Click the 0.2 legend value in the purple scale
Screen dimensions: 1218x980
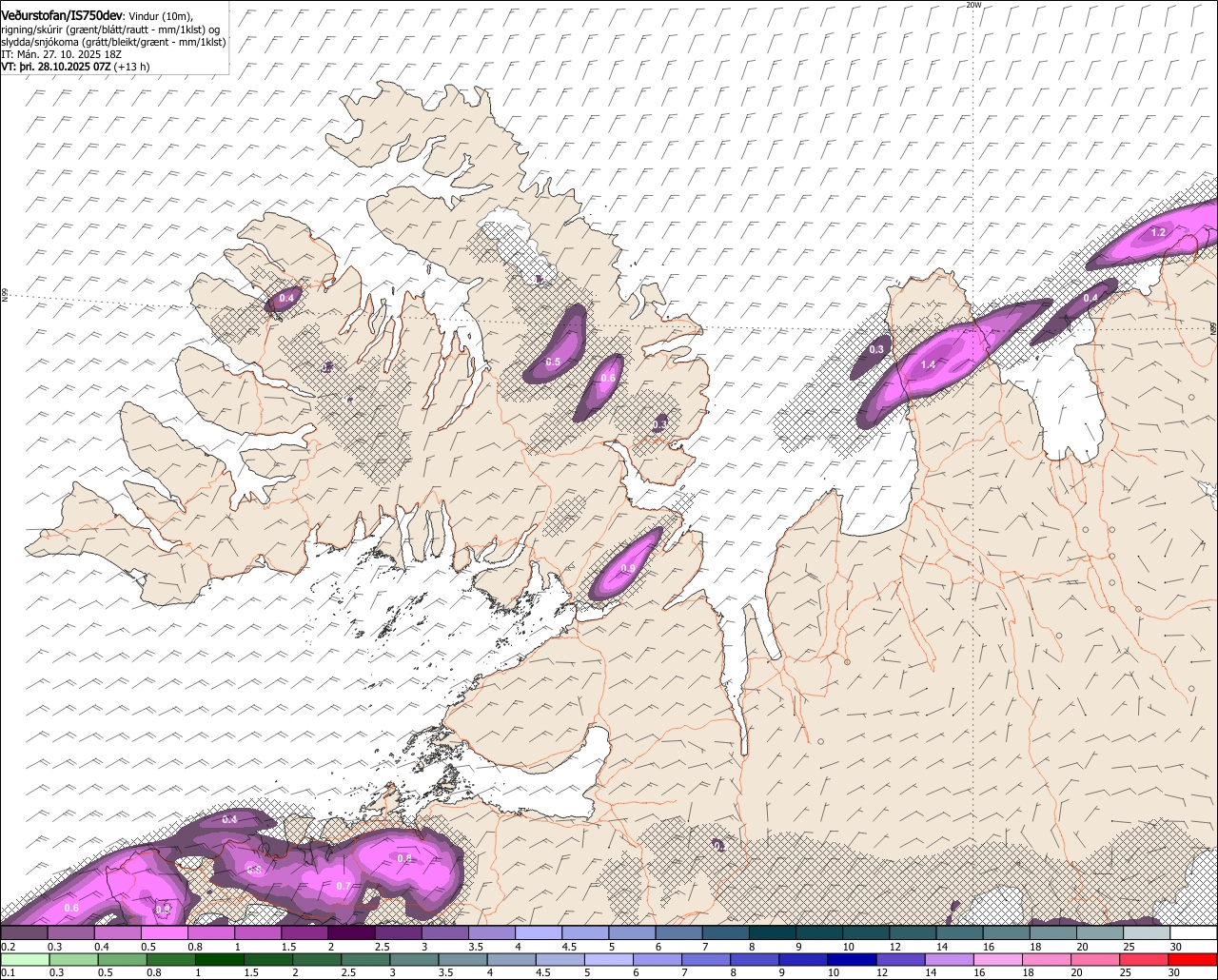point(8,947)
